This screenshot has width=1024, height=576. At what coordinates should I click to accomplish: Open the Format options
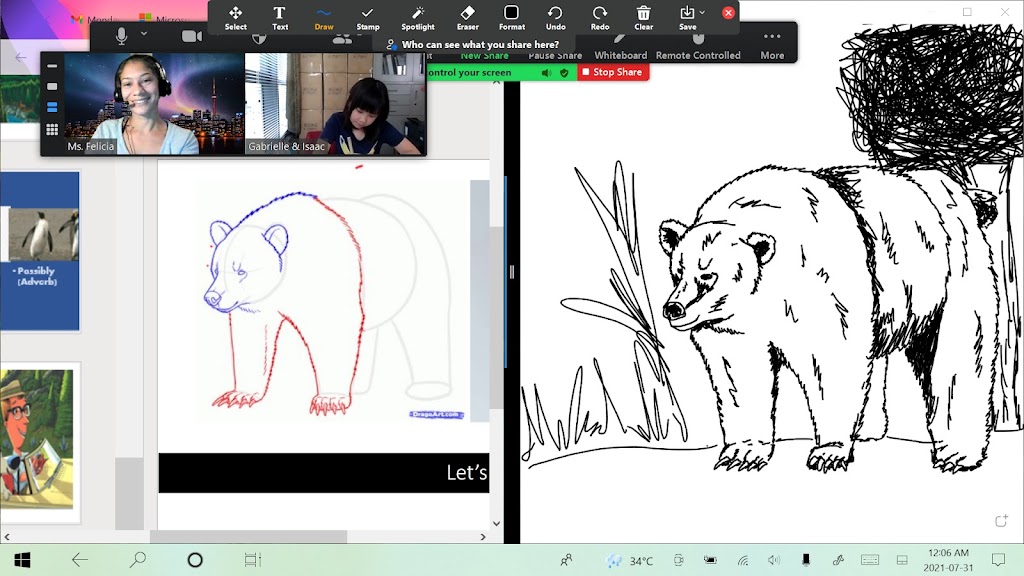tap(511, 18)
